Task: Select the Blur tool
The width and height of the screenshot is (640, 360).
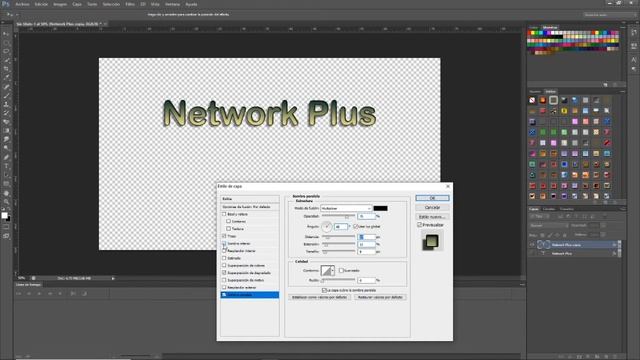Action: click(6, 140)
